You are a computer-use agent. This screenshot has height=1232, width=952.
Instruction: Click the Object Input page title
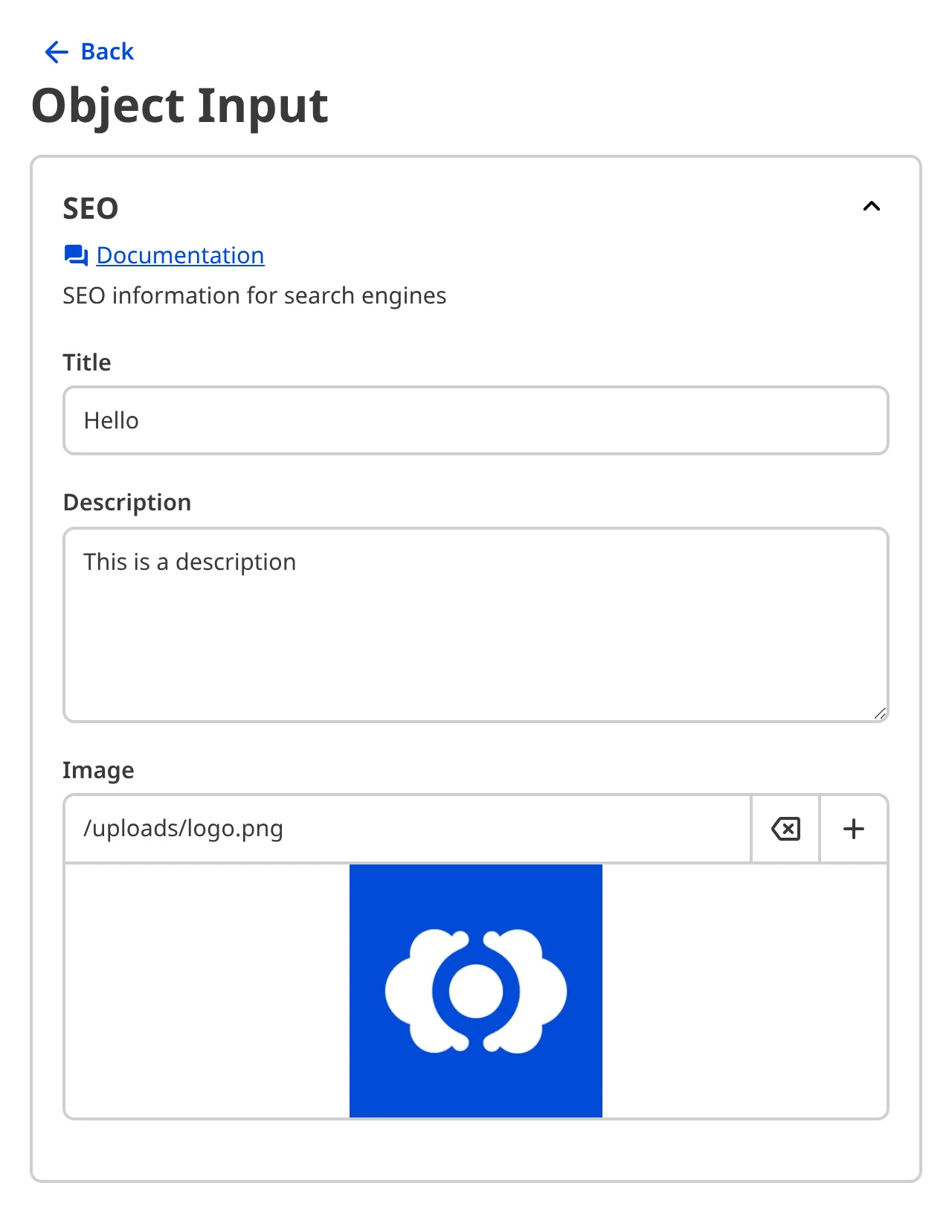point(180,105)
